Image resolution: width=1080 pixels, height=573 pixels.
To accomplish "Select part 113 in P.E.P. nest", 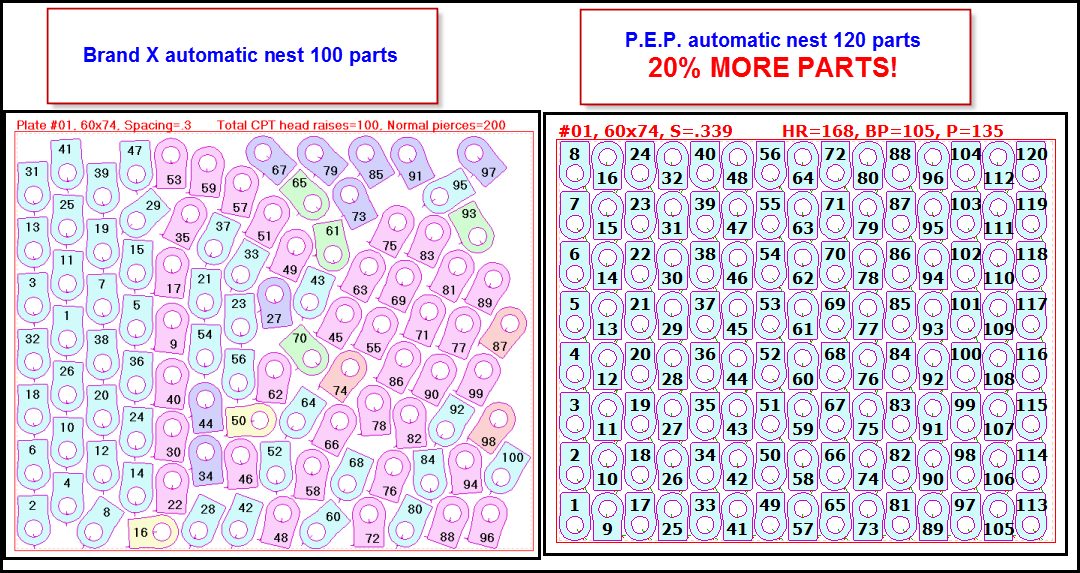I will (x=1031, y=516).
